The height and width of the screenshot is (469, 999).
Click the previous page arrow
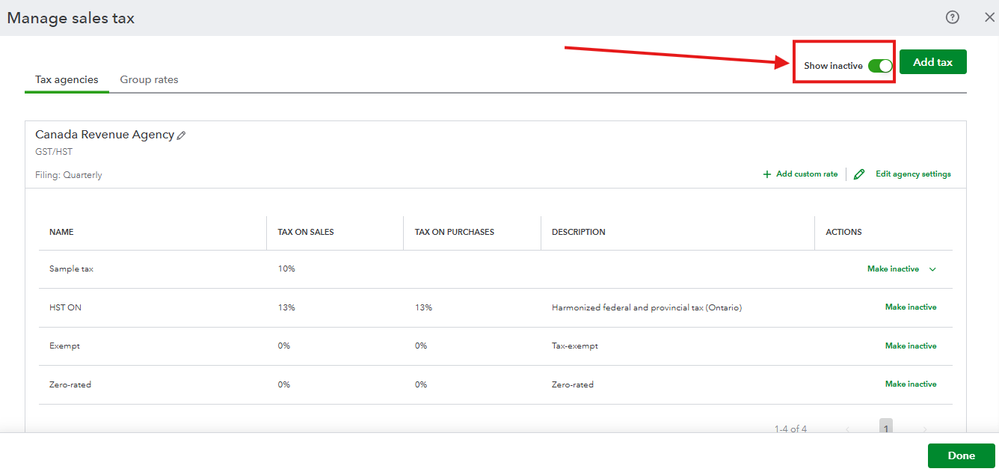(847, 429)
